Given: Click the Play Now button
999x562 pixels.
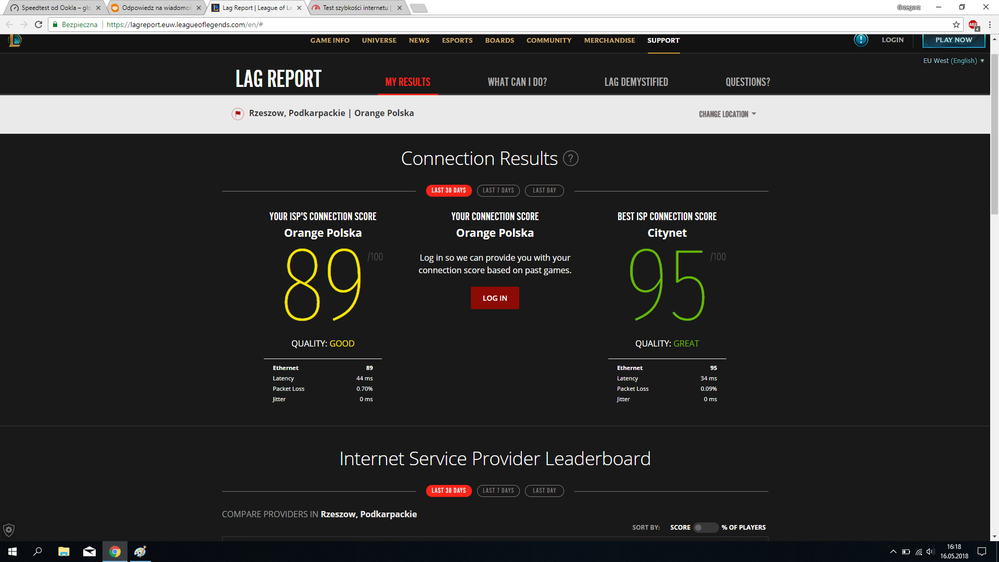Looking at the screenshot, I should coord(953,40).
